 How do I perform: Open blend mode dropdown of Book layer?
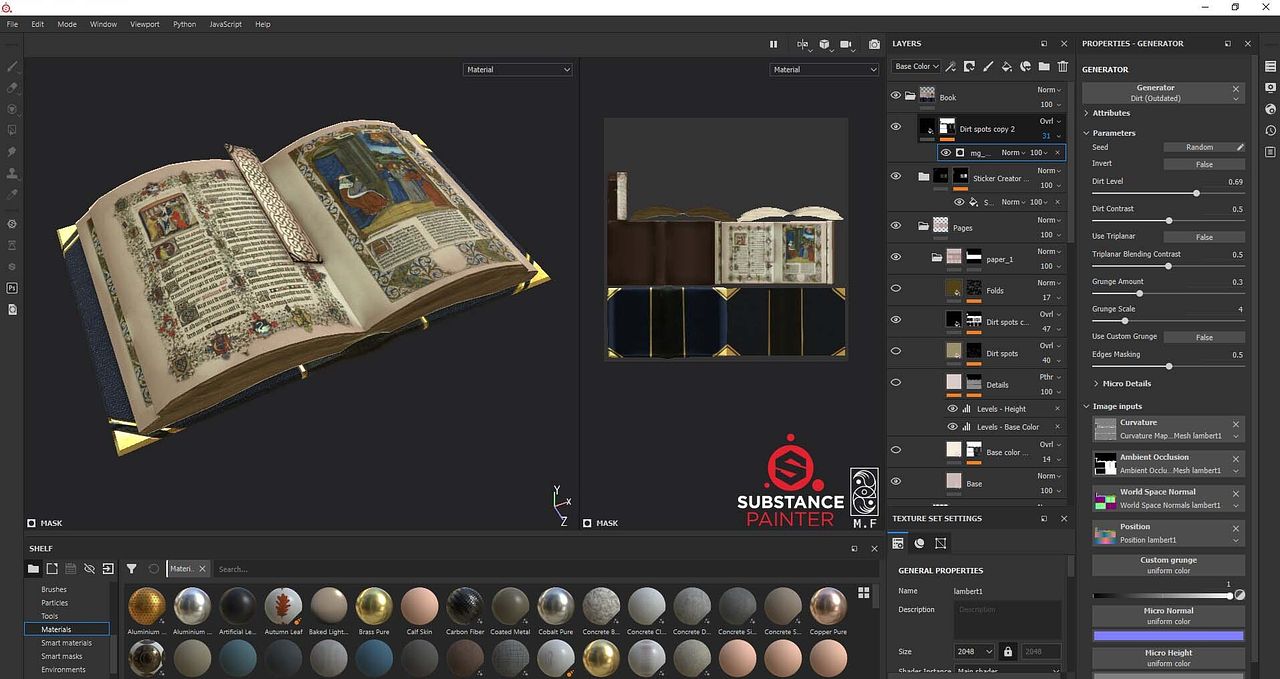point(1048,89)
